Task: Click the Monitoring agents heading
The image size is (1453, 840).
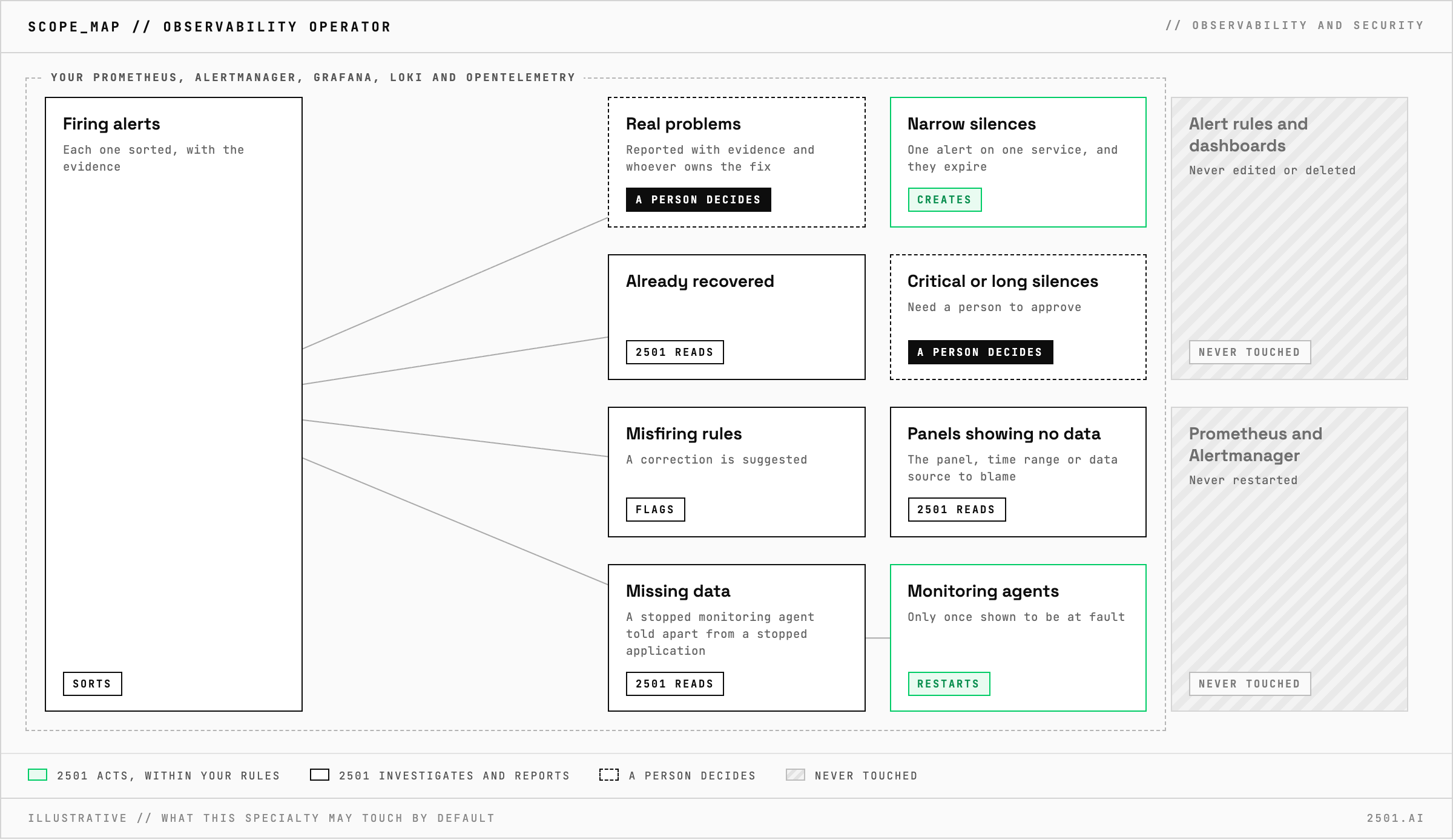Action: click(983, 591)
